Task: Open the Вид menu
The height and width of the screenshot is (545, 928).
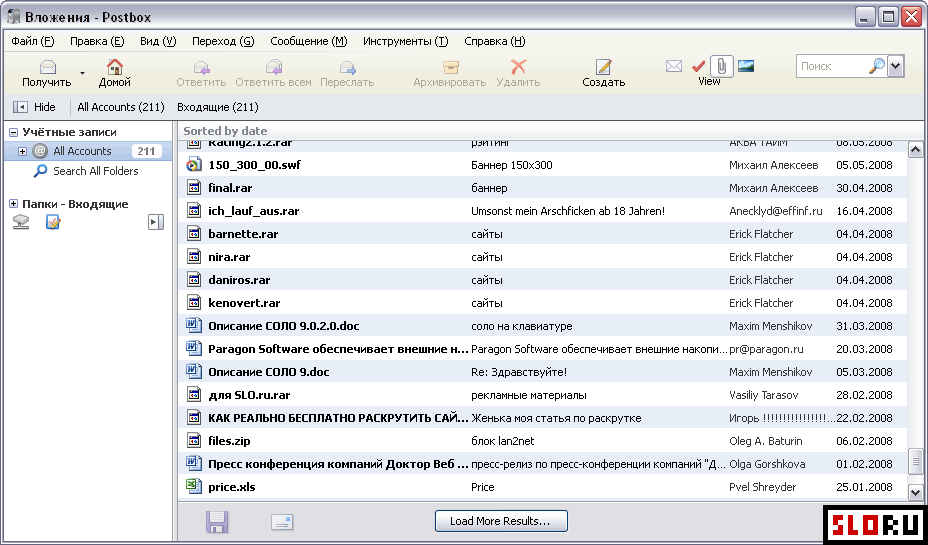Action: (x=158, y=41)
